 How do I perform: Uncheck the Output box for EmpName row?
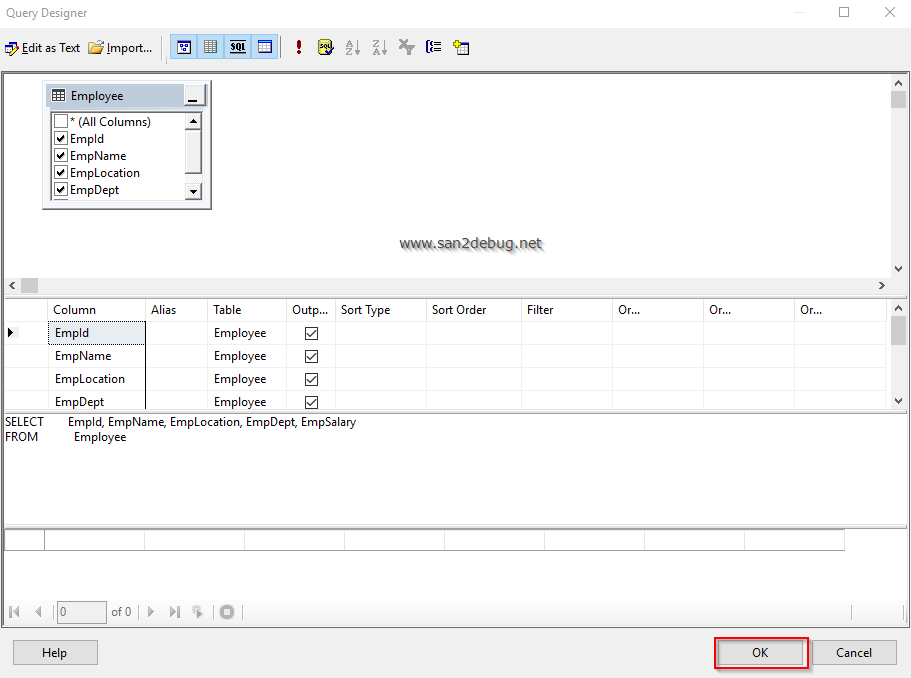(x=311, y=356)
